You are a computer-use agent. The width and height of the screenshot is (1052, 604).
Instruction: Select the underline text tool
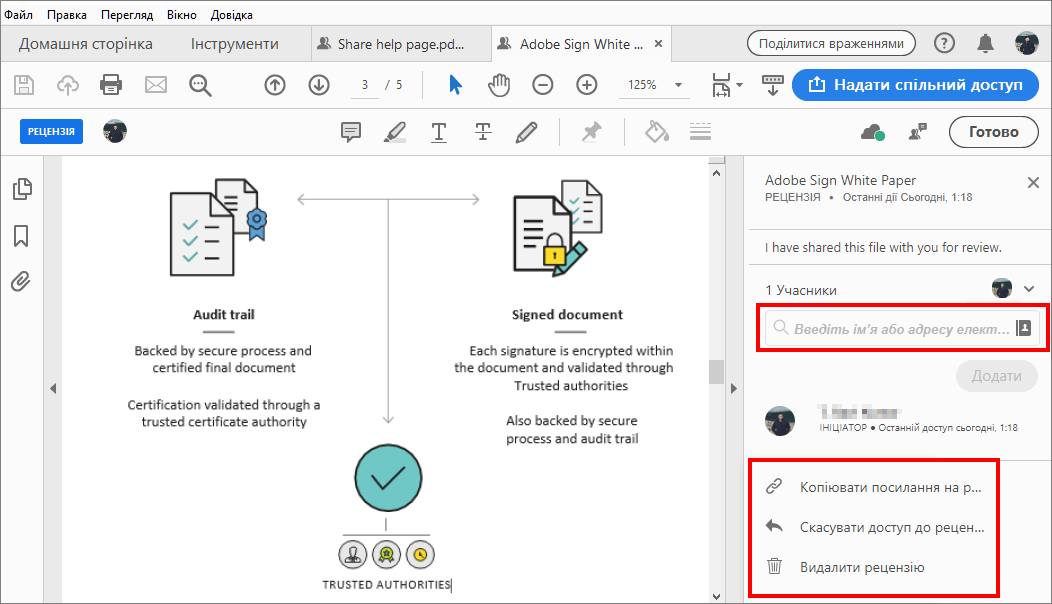pos(439,132)
